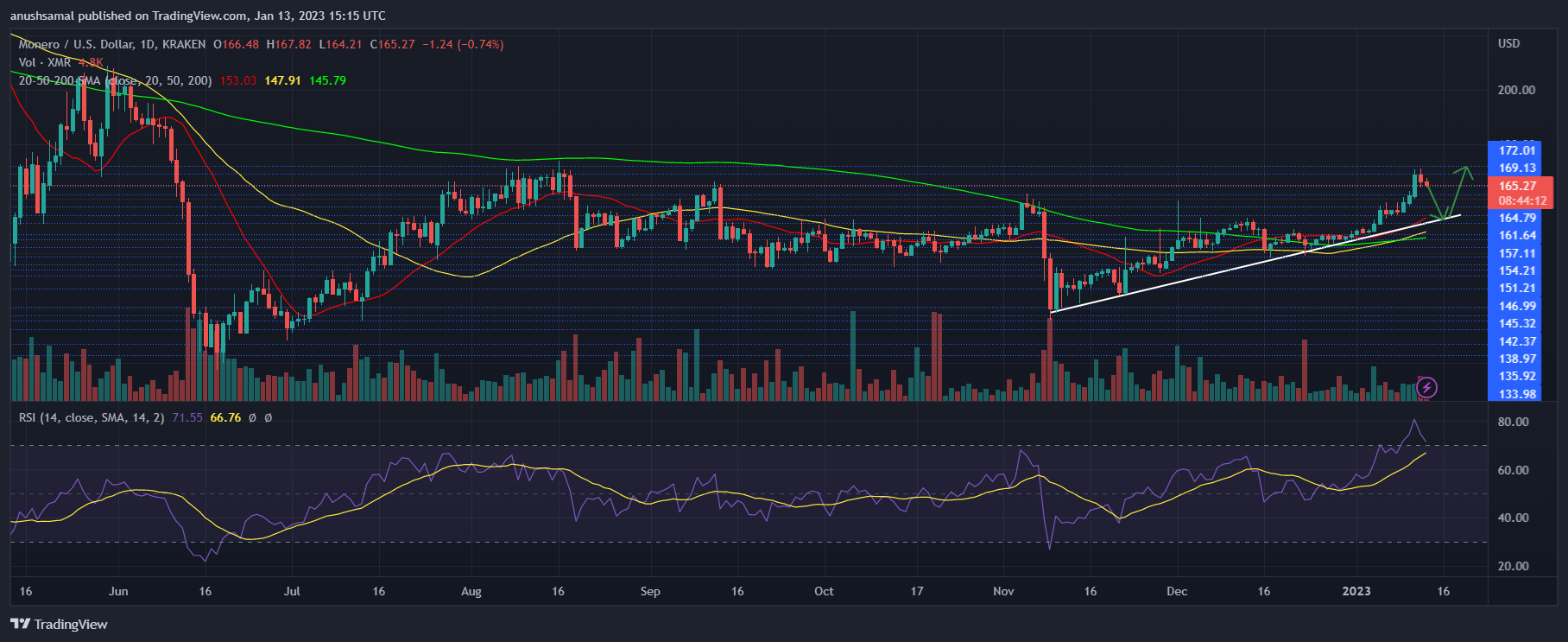Open the USD currency selector on price axis
Viewport: 1568px width, 642px height.
point(1508,43)
